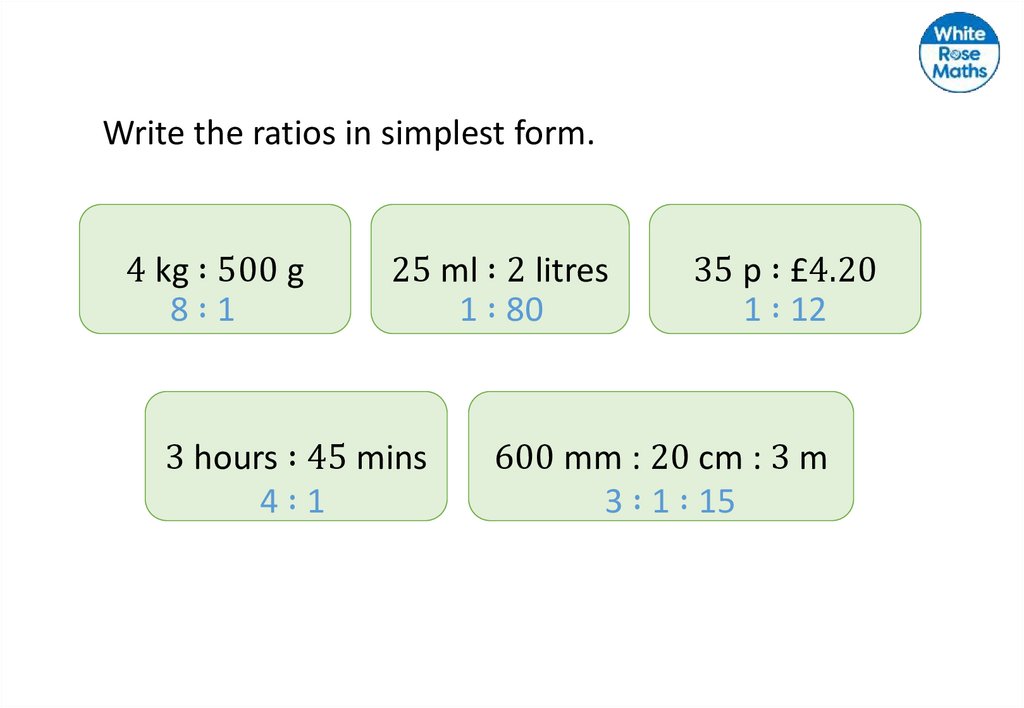This screenshot has height=708, width=1024.
Task: Click the word "White" in the logo
Action: click(x=959, y=34)
